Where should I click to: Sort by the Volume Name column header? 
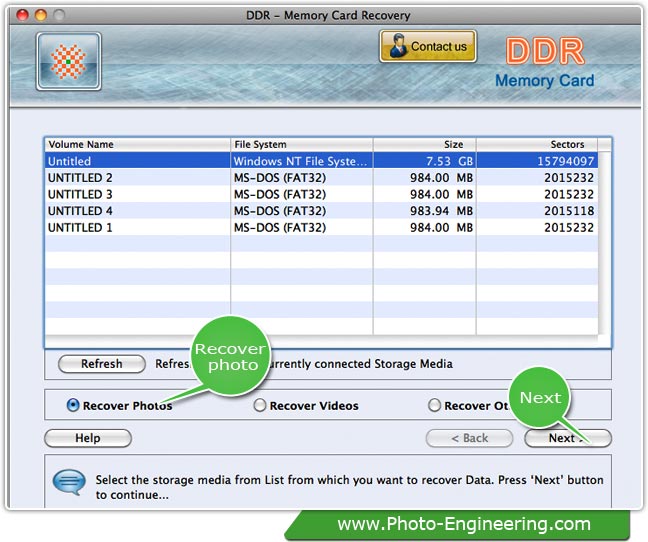(x=137, y=144)
